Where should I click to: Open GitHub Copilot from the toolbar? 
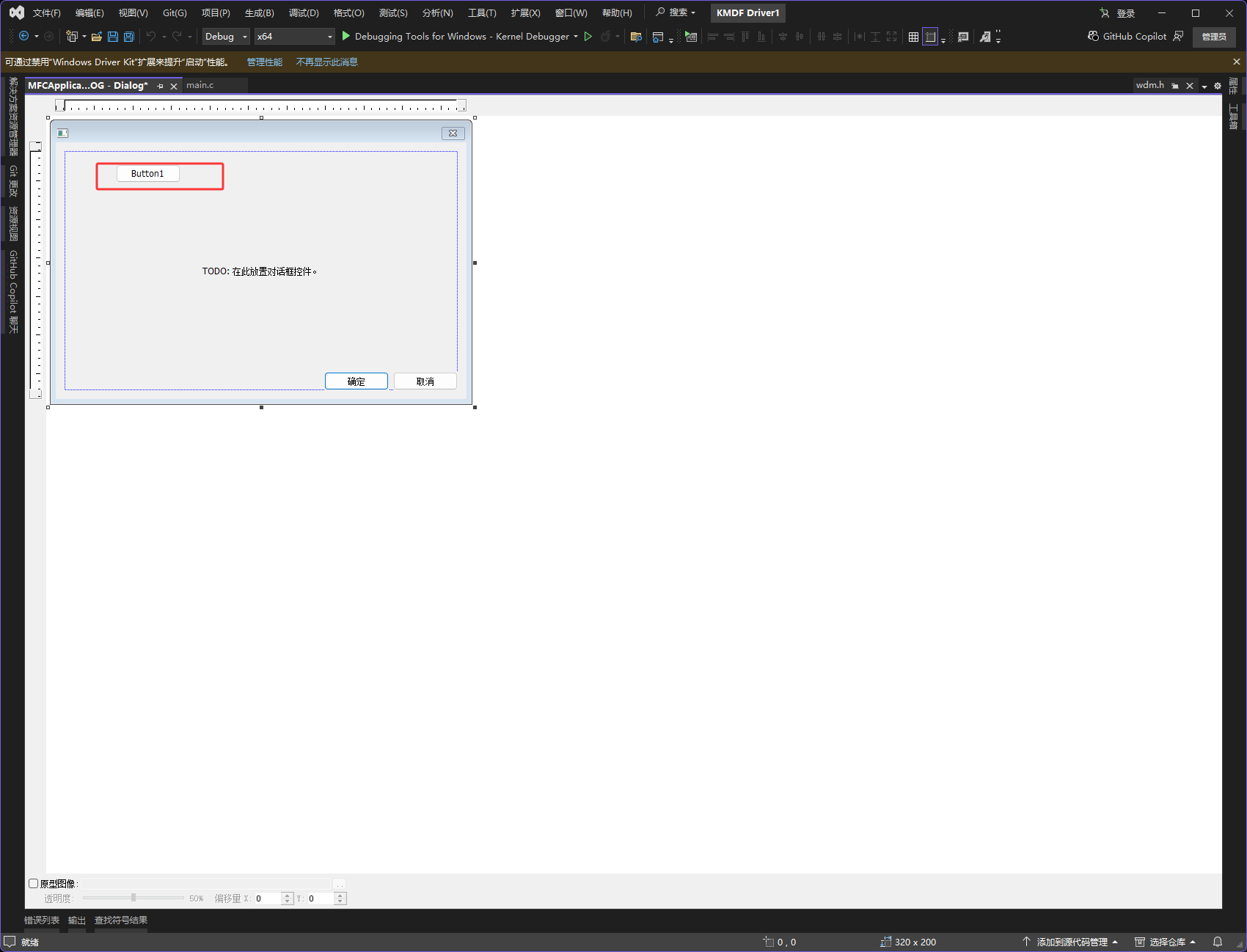1127,36
